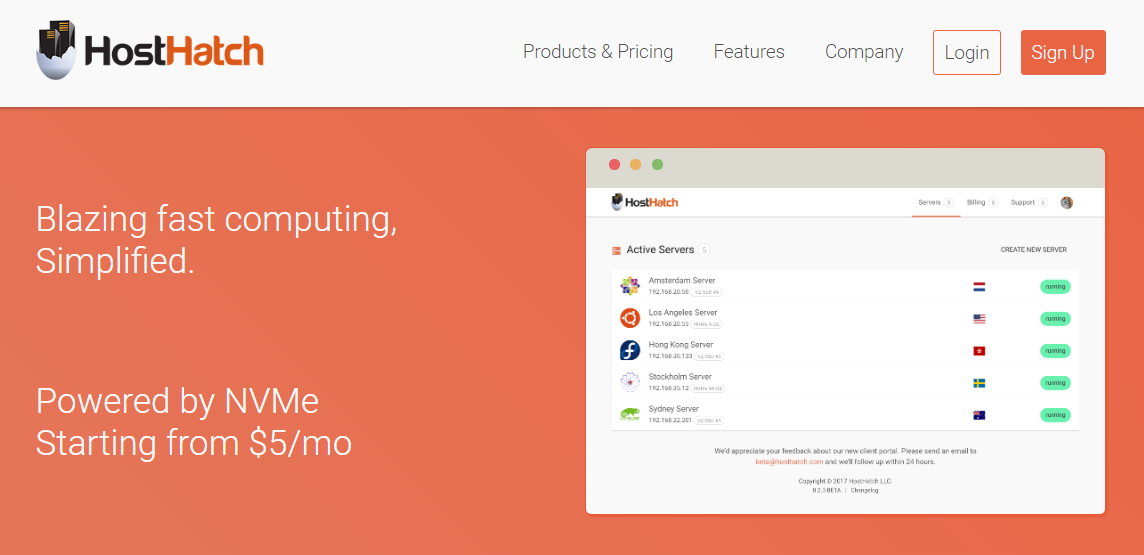Image resolution: width=1144 pixels, height=555 pixels.
Task: Click the Create New Server link
Action: pos(1033,250)
